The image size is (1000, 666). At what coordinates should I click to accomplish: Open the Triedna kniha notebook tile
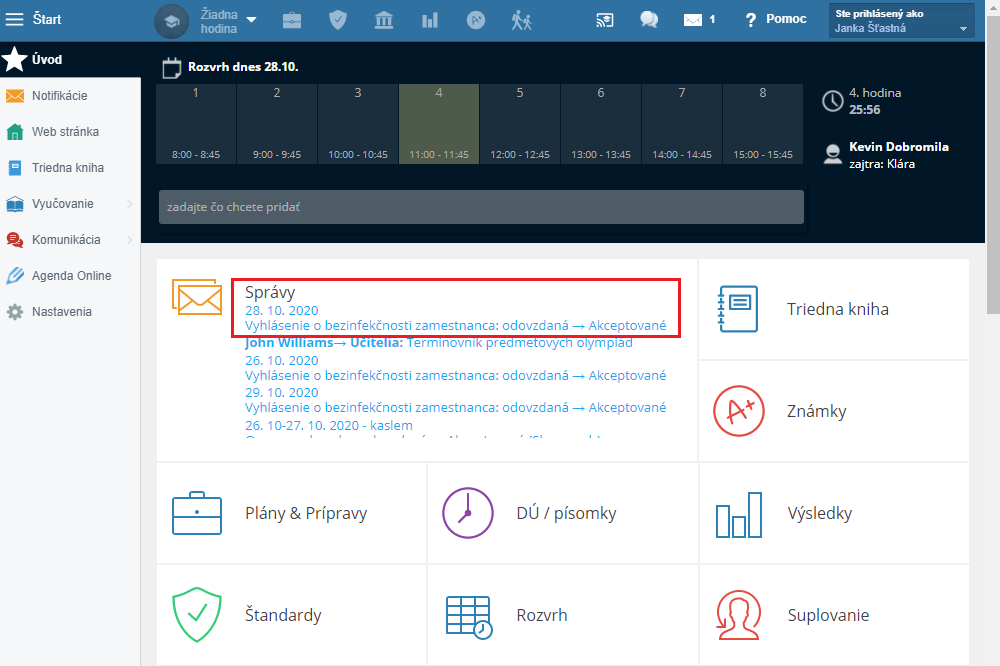tap(834, 309)
